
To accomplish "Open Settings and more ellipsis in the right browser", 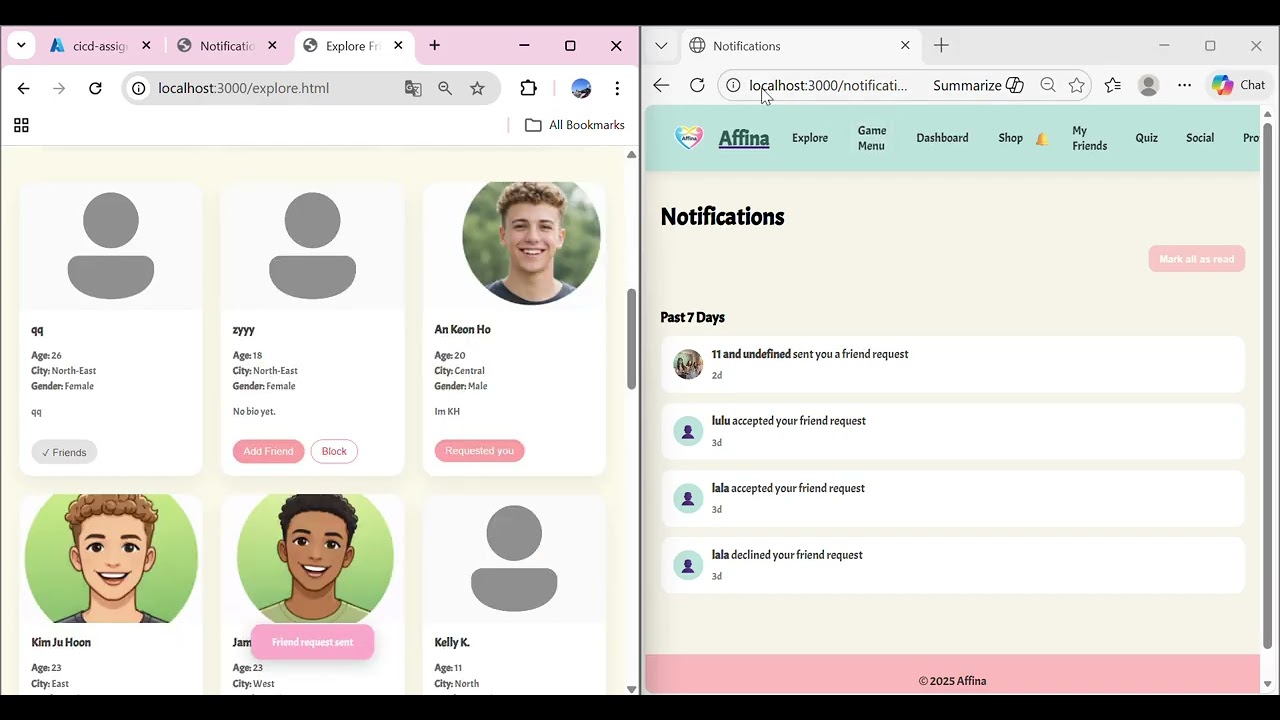I will tap(1184, 85).
